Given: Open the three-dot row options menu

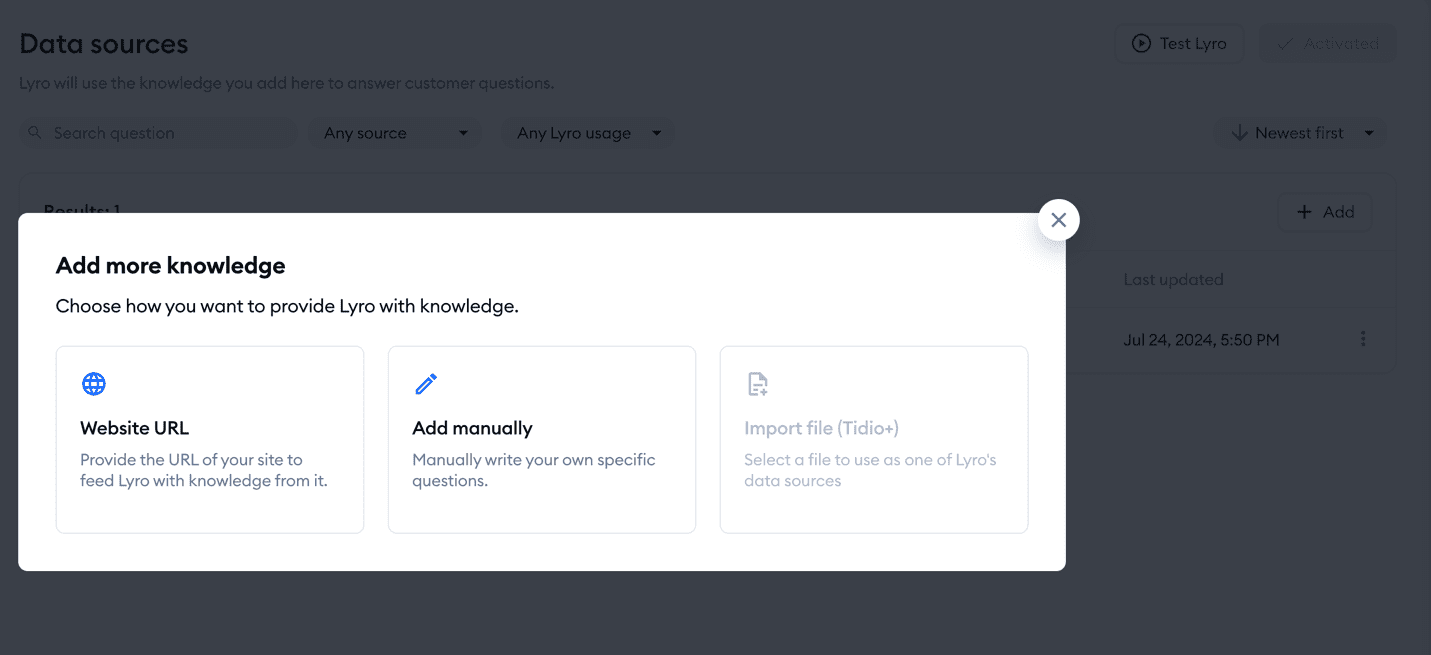Looking at the screenshot, I should (x=1363, y=339).
